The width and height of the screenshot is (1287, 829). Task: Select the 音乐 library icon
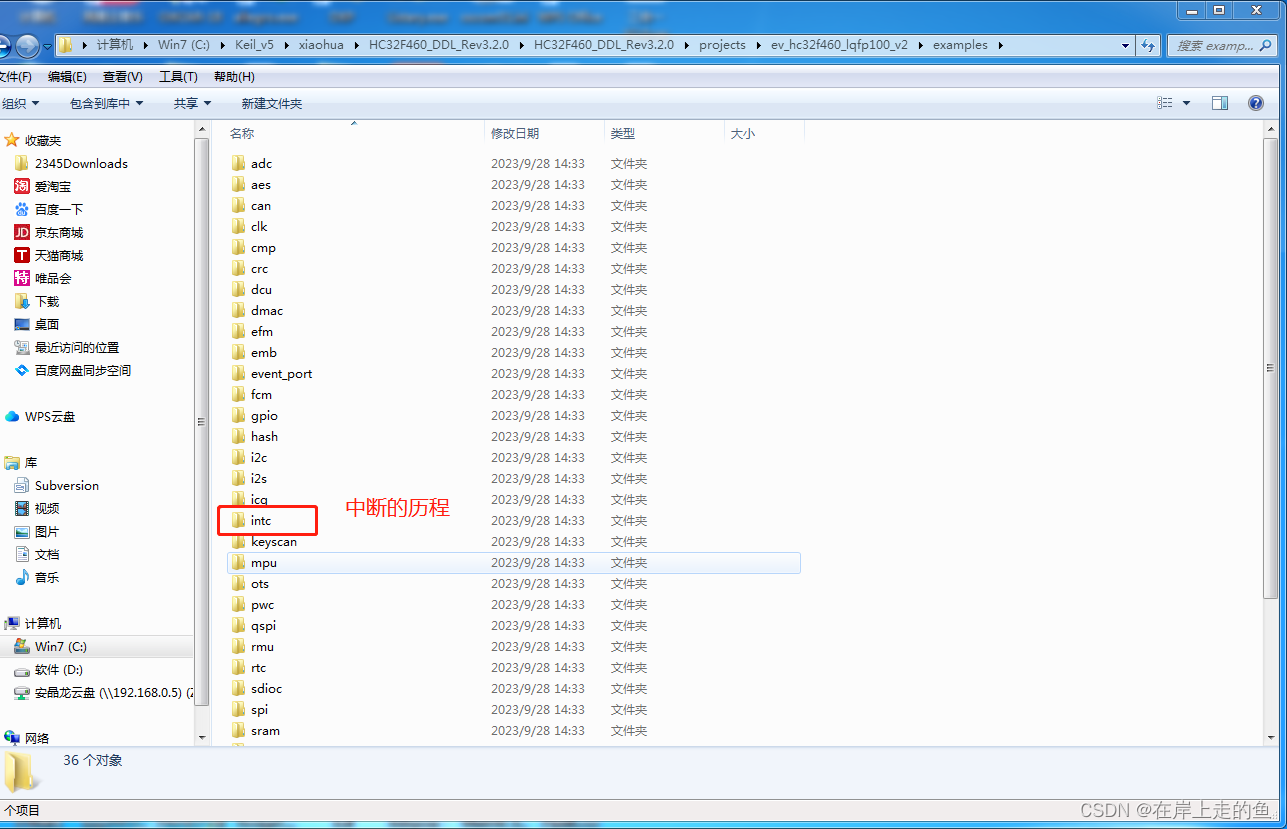click(22, 577)
